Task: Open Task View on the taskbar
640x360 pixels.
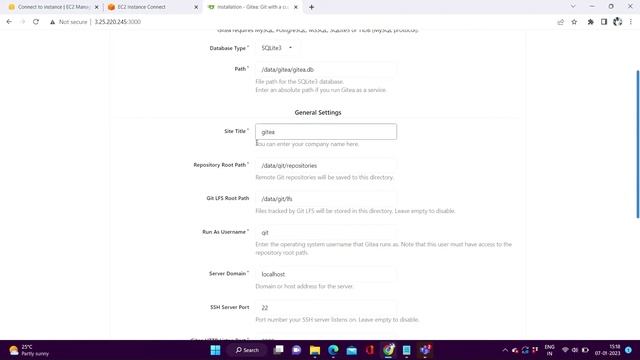Action: click(278, 350)
